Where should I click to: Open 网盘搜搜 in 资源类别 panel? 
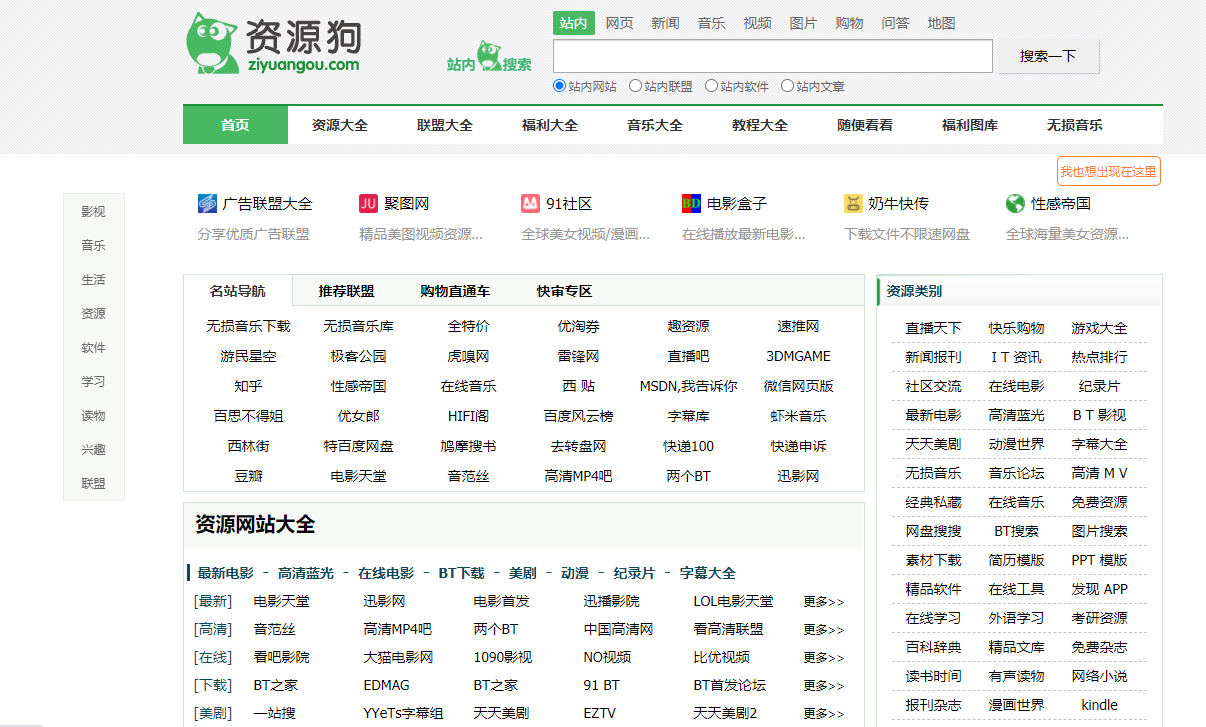(933, 531)
